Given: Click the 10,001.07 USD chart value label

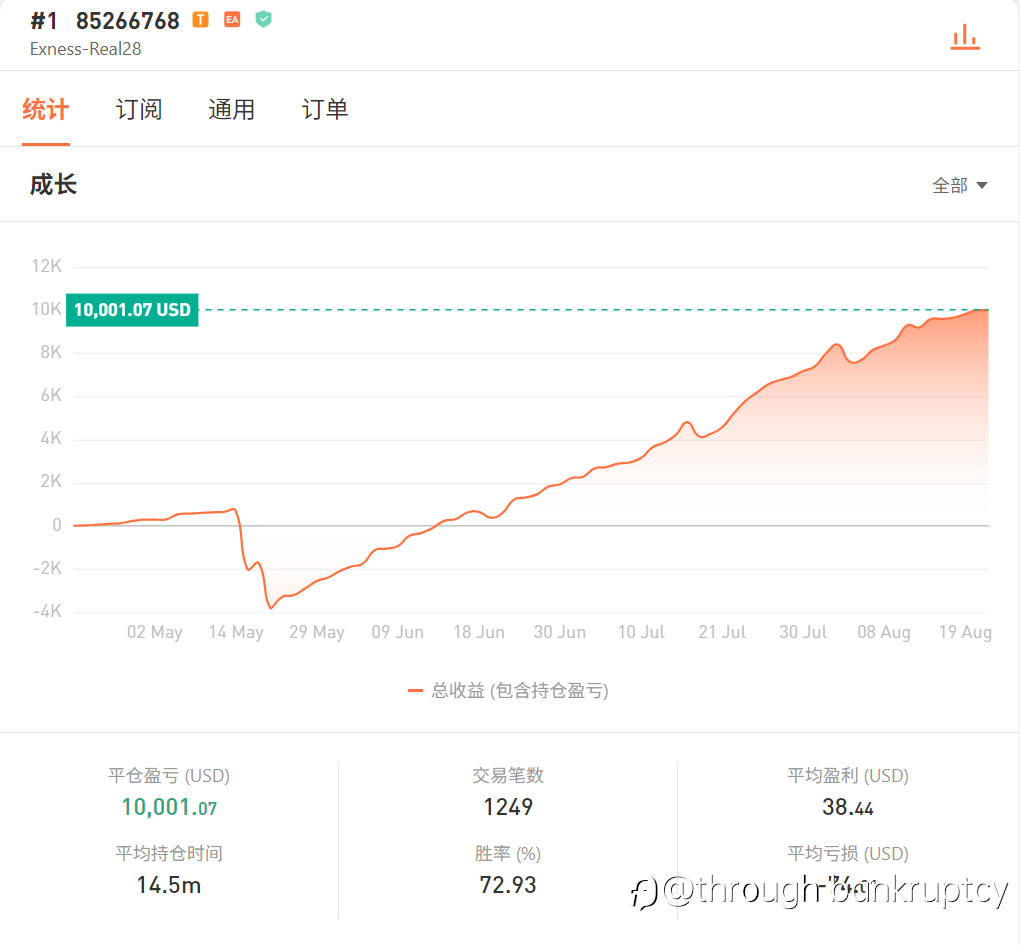Looking at the screenshot, I should pos(132,310).
